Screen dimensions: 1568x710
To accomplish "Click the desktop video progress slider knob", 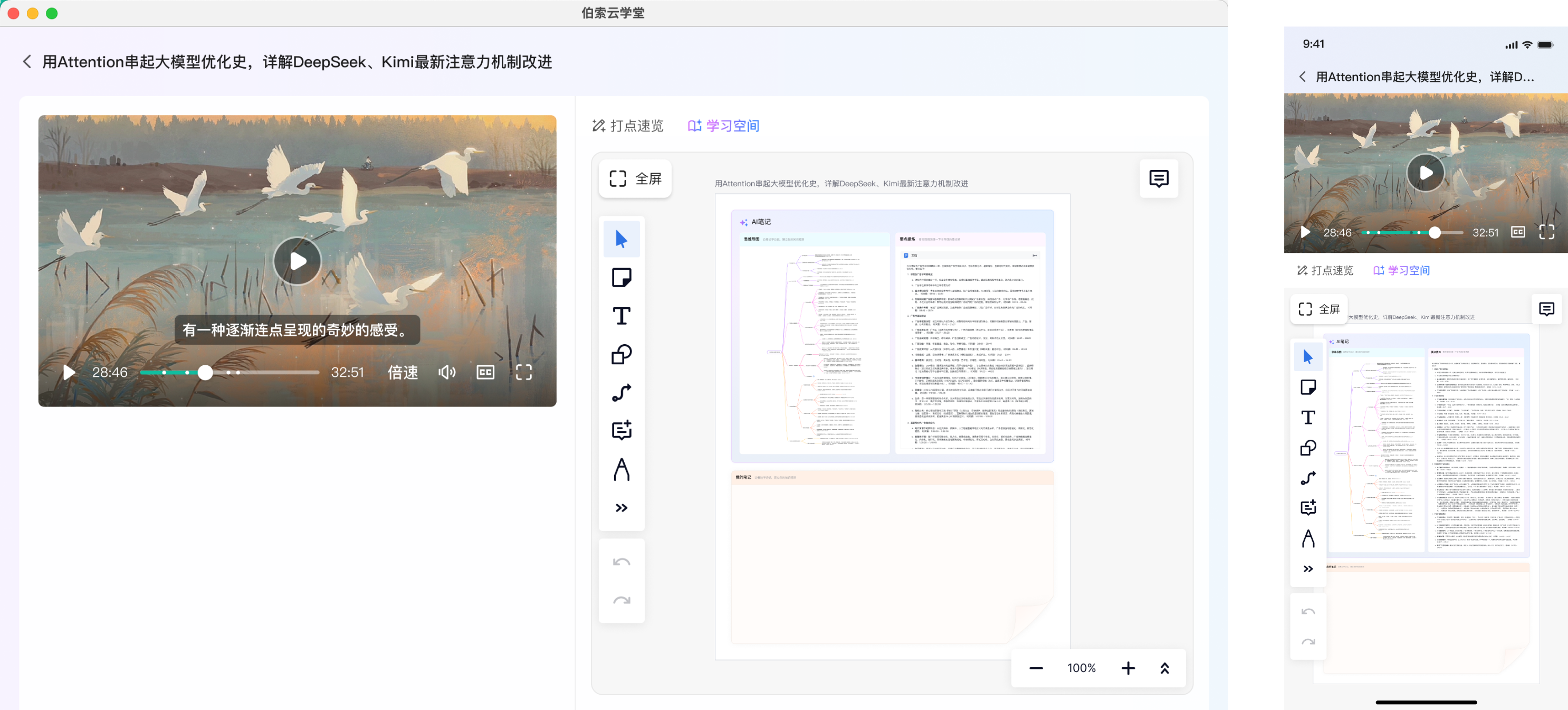I will (205, 372).
